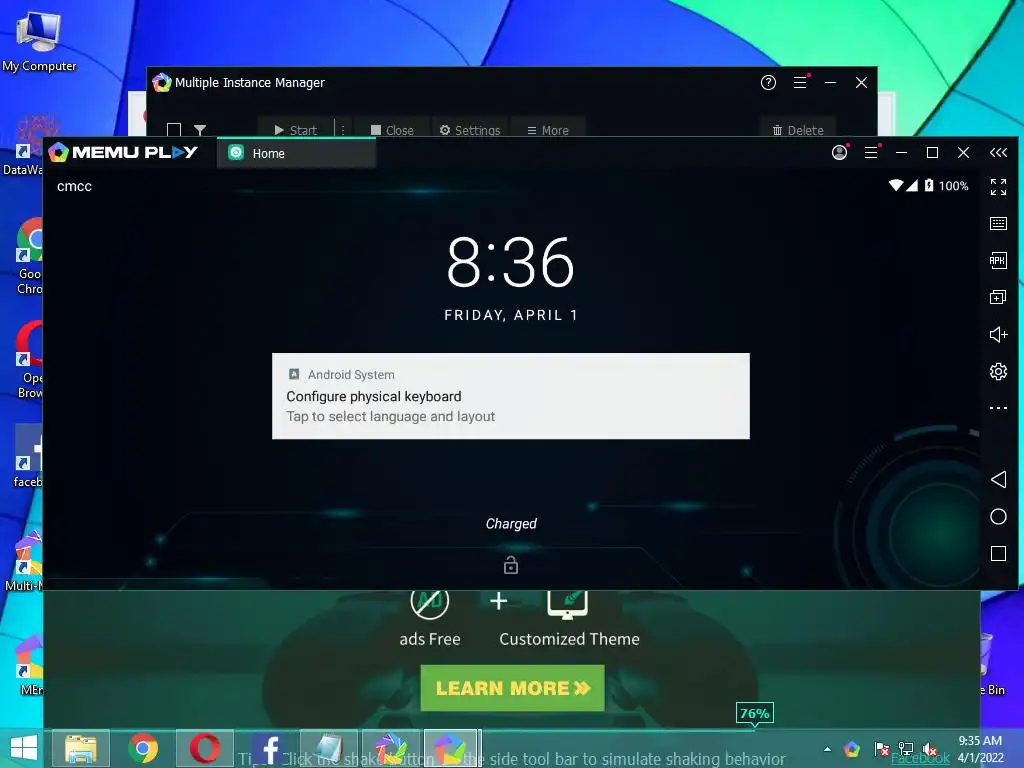
Task: Install APK using sidebar APK icon
Action: pyautogui.click(x=998, y=261)
